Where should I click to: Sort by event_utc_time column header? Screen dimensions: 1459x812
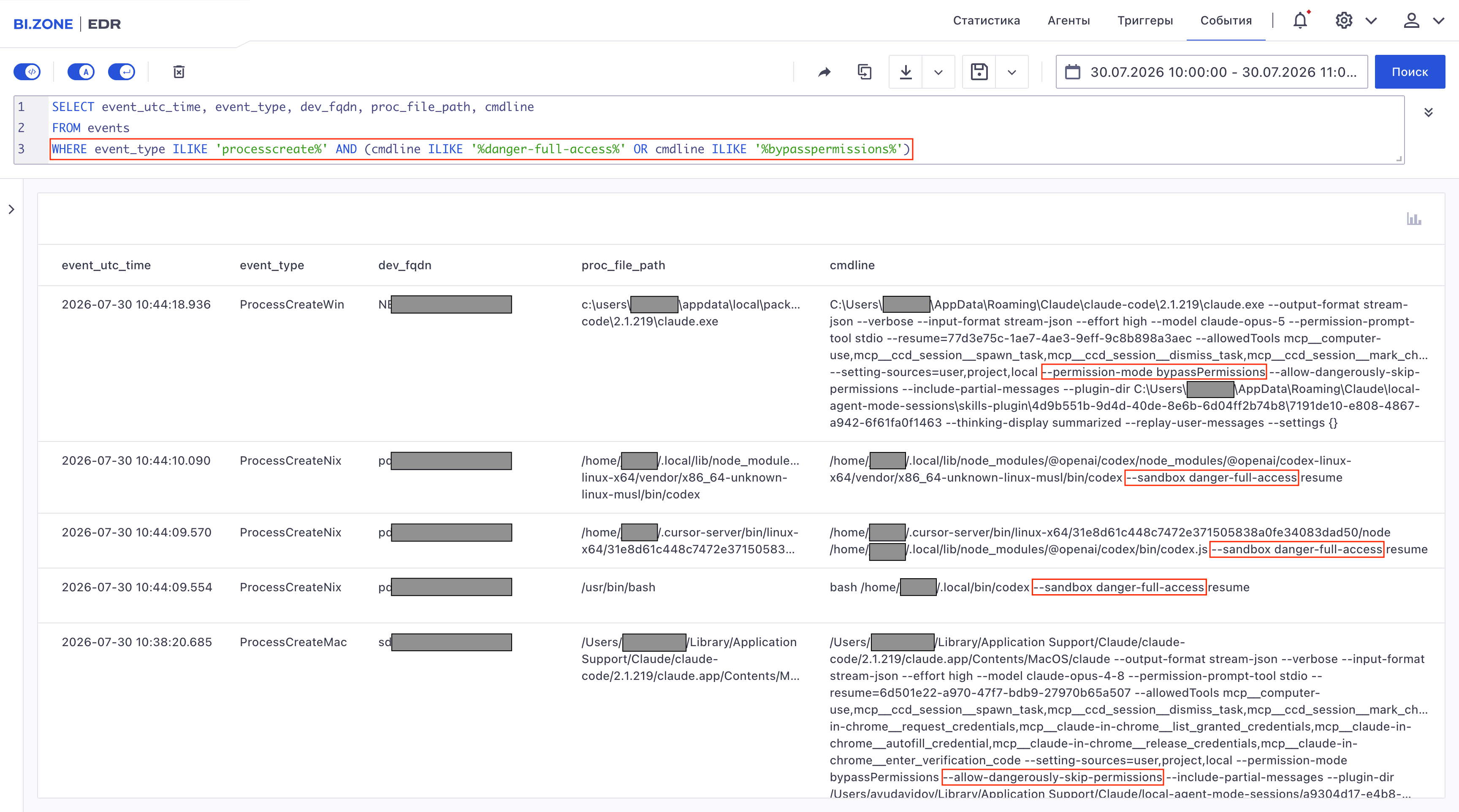pos(106,265)
